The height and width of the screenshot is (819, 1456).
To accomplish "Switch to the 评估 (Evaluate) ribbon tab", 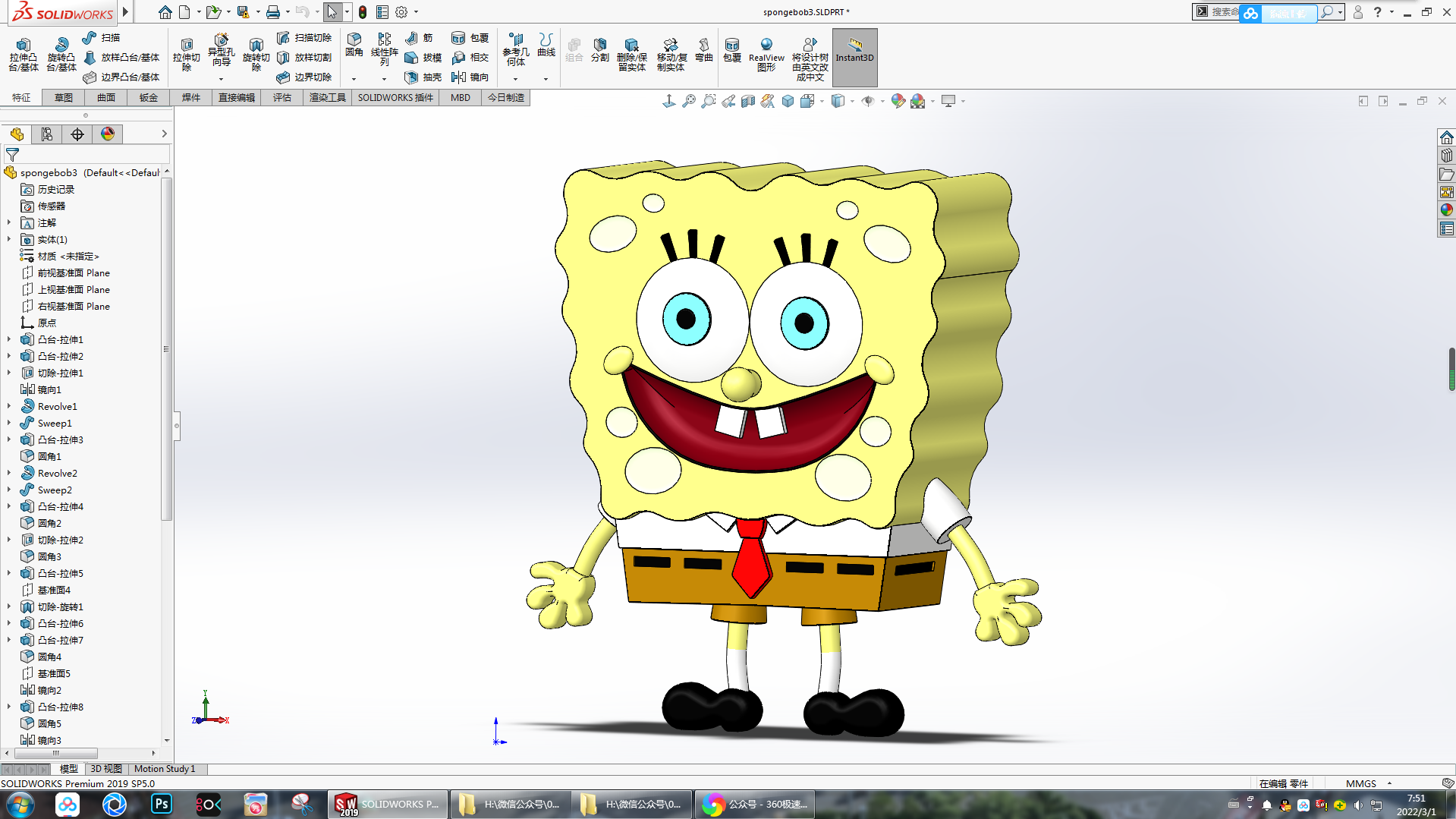I will (282, 98).
